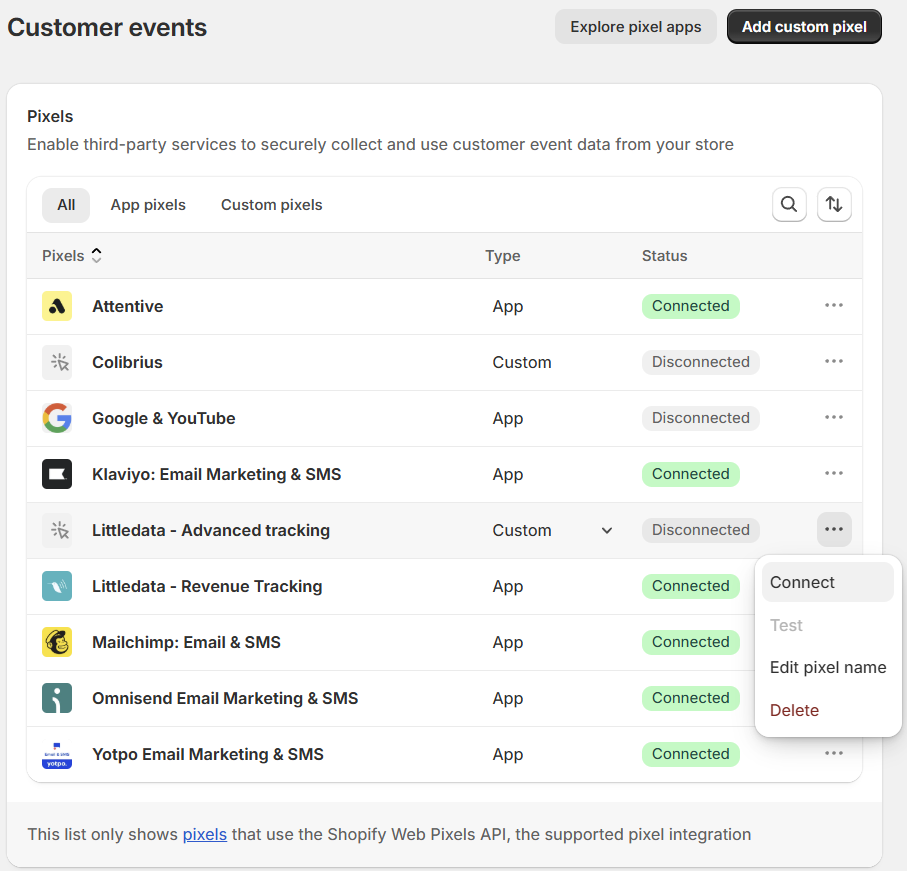Open the search pixels magnifier icon

[789, 204]
